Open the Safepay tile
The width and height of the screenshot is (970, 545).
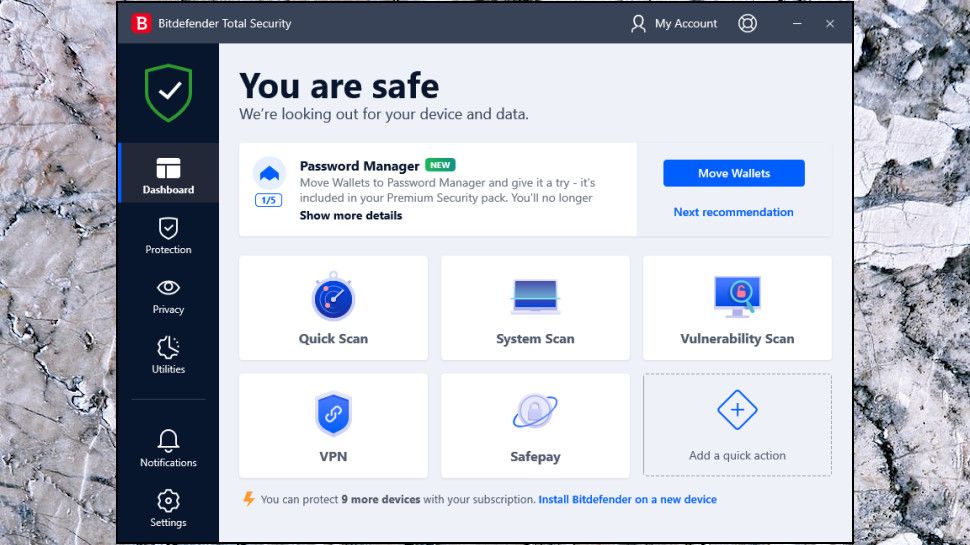[535, 426]
